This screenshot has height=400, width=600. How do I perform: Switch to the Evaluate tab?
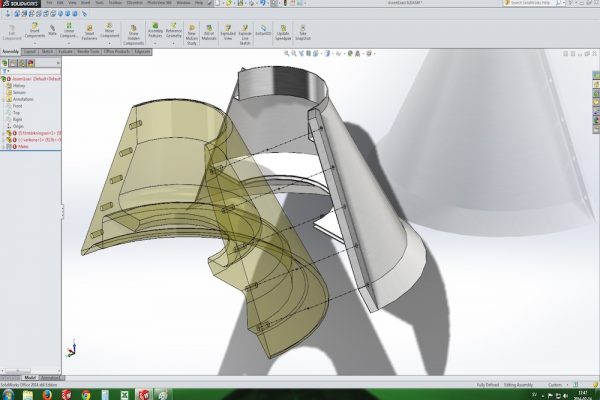[x=65, y=51]
